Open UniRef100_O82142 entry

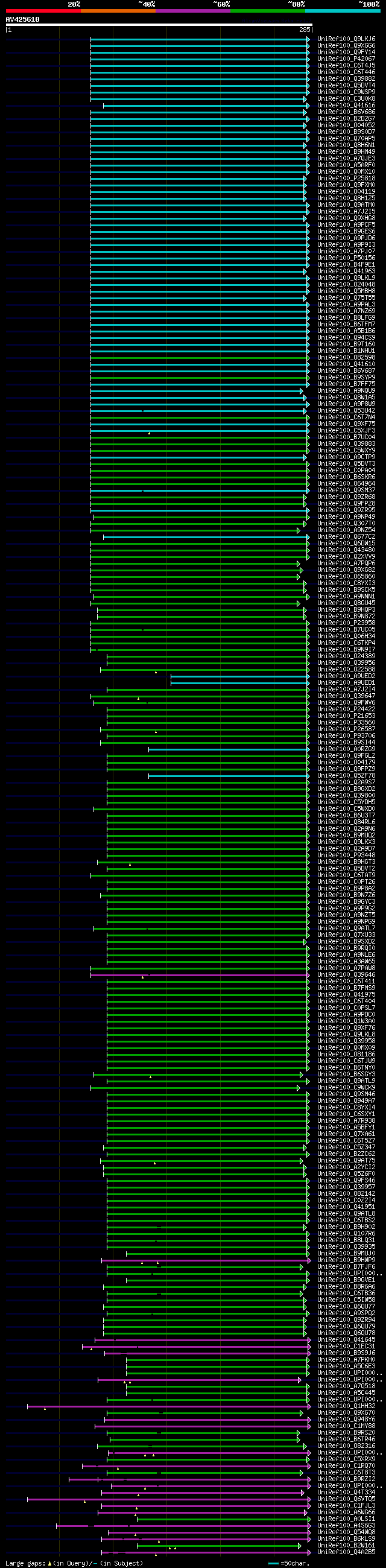pyautogui.click(x=346, y=1195)
